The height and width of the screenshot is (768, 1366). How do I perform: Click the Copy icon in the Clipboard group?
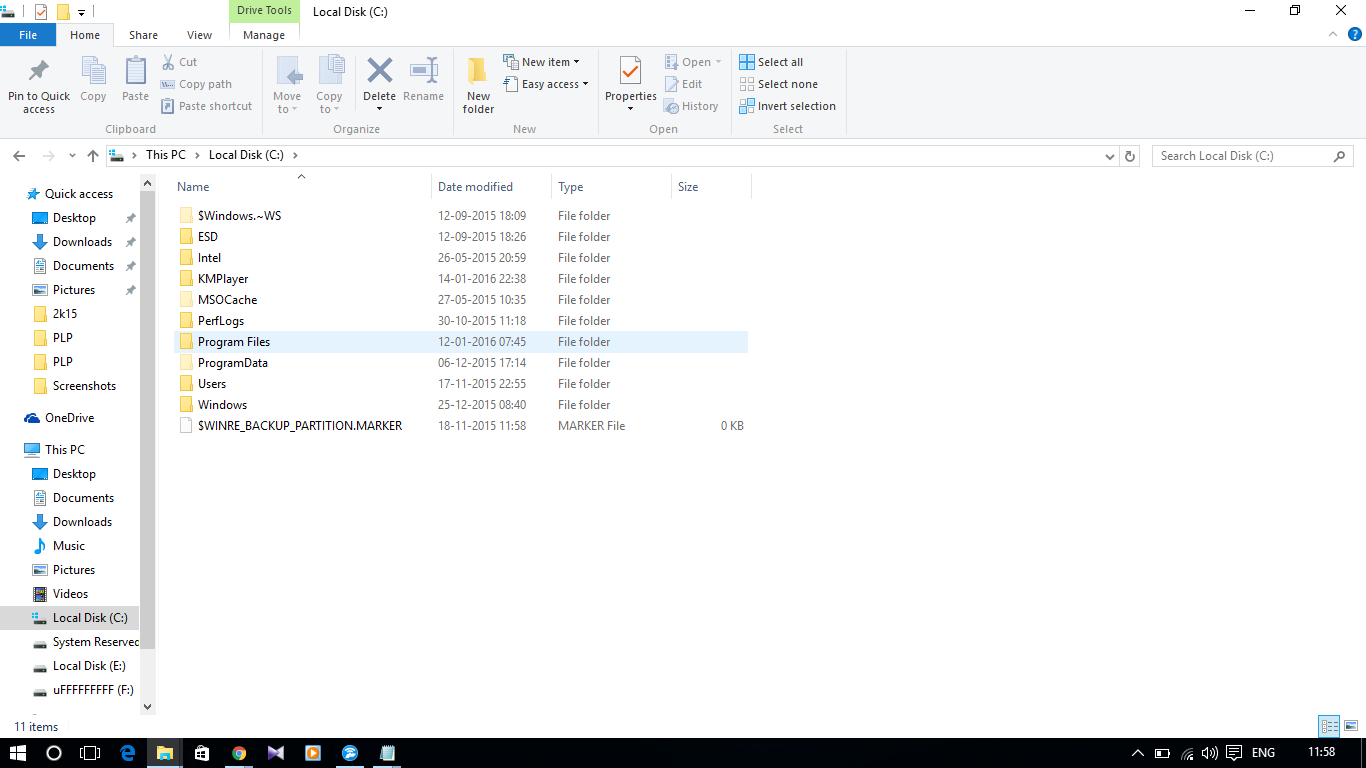pos(93,71)
